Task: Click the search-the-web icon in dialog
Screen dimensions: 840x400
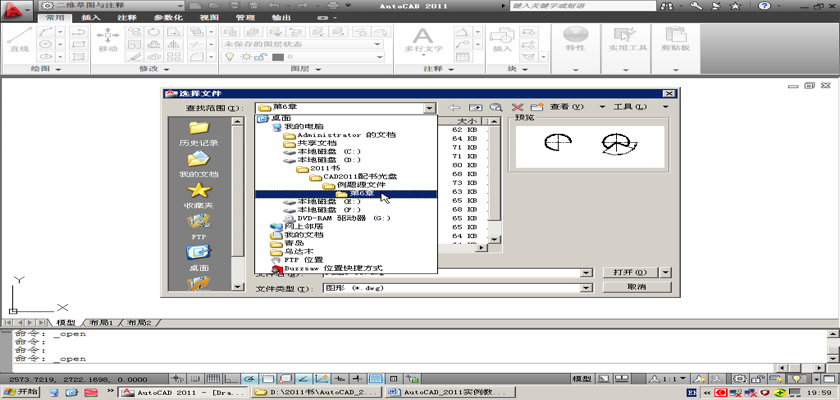Action: [x=496, y=107]
